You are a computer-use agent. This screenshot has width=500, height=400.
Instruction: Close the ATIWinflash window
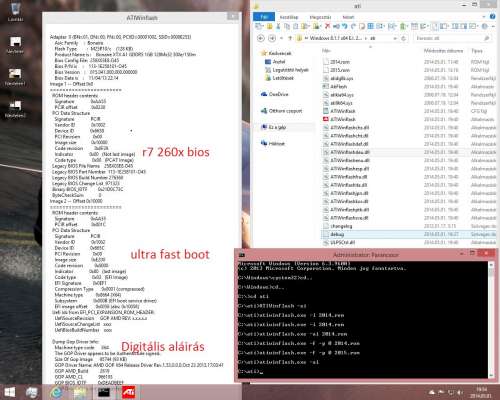tap(233, 17)
